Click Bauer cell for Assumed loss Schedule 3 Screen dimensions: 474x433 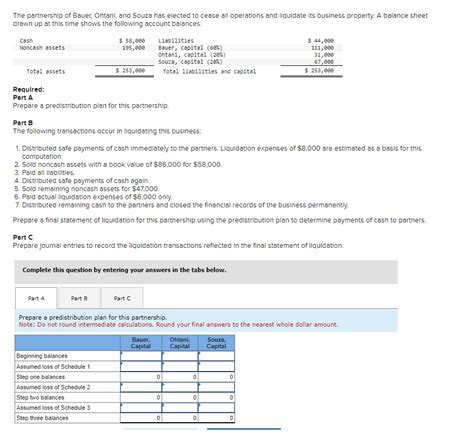coord(141,408)
